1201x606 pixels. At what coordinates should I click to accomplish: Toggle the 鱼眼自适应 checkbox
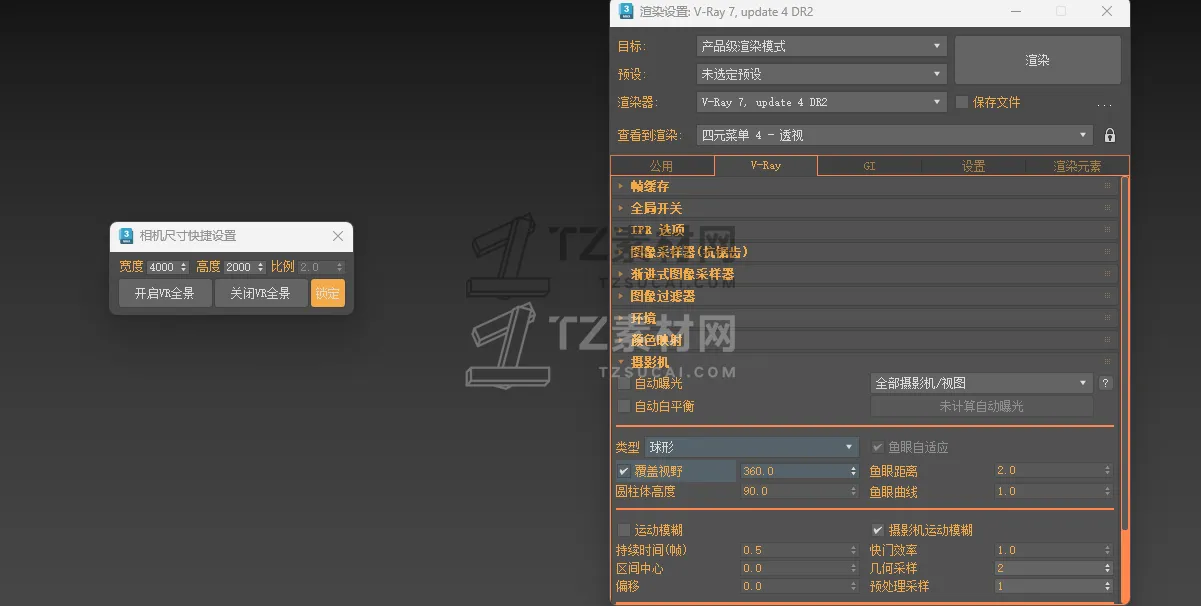tap(878, 447)
